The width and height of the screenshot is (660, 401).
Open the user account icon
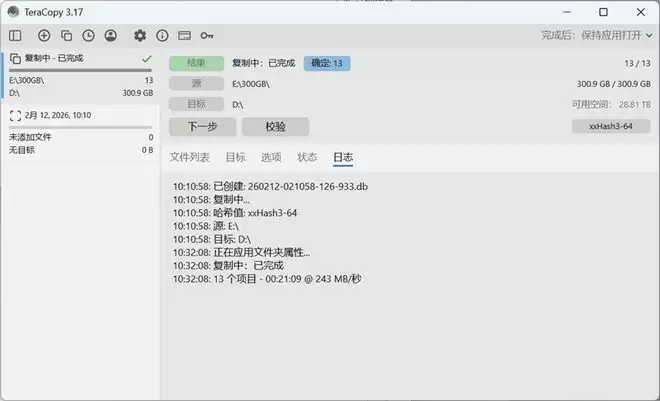point(111,36)
